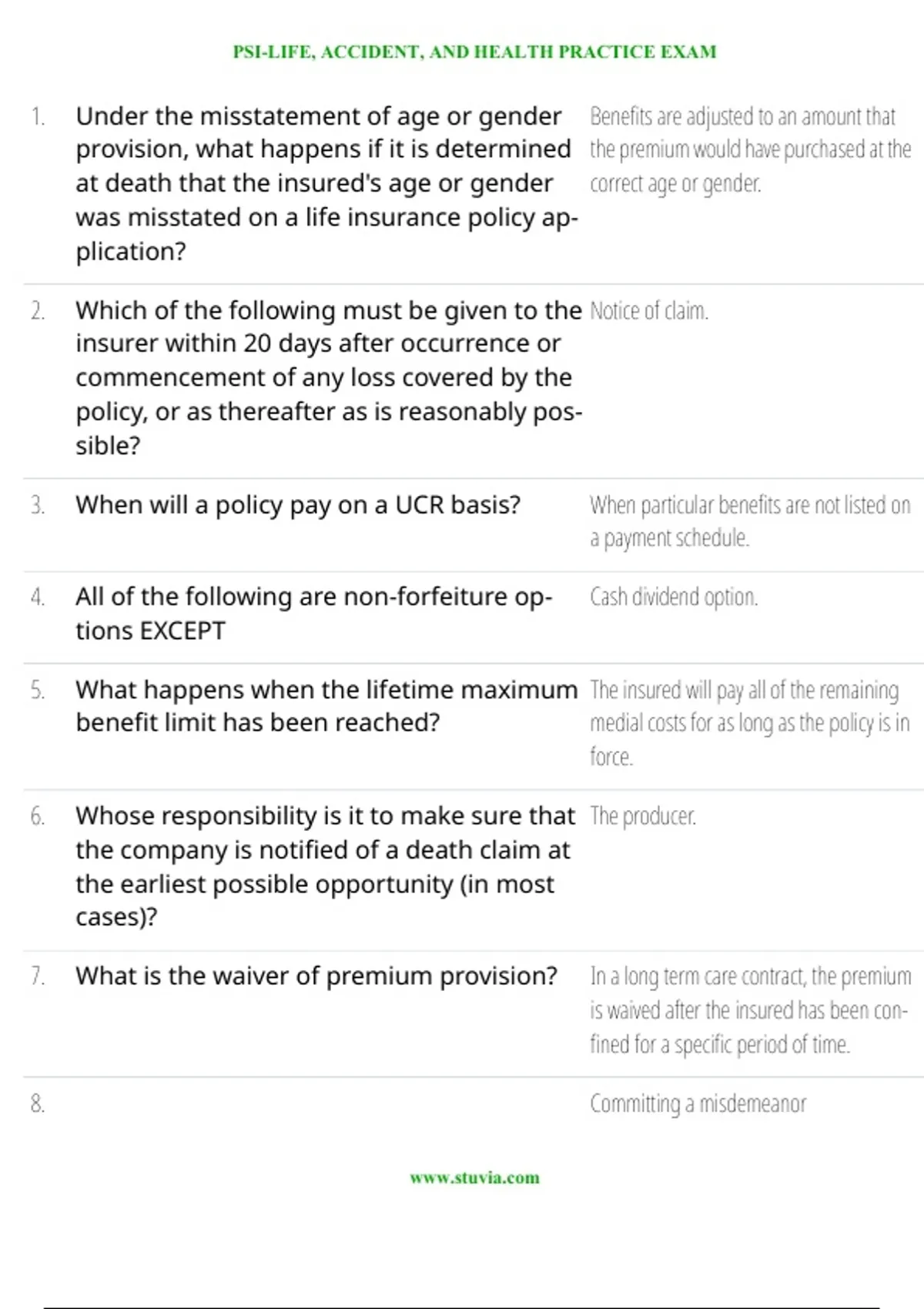The height and width of the screenshot is (1309, 924).
Task: Click the "Cash dividend option." answer
Action: pos(674,598)
